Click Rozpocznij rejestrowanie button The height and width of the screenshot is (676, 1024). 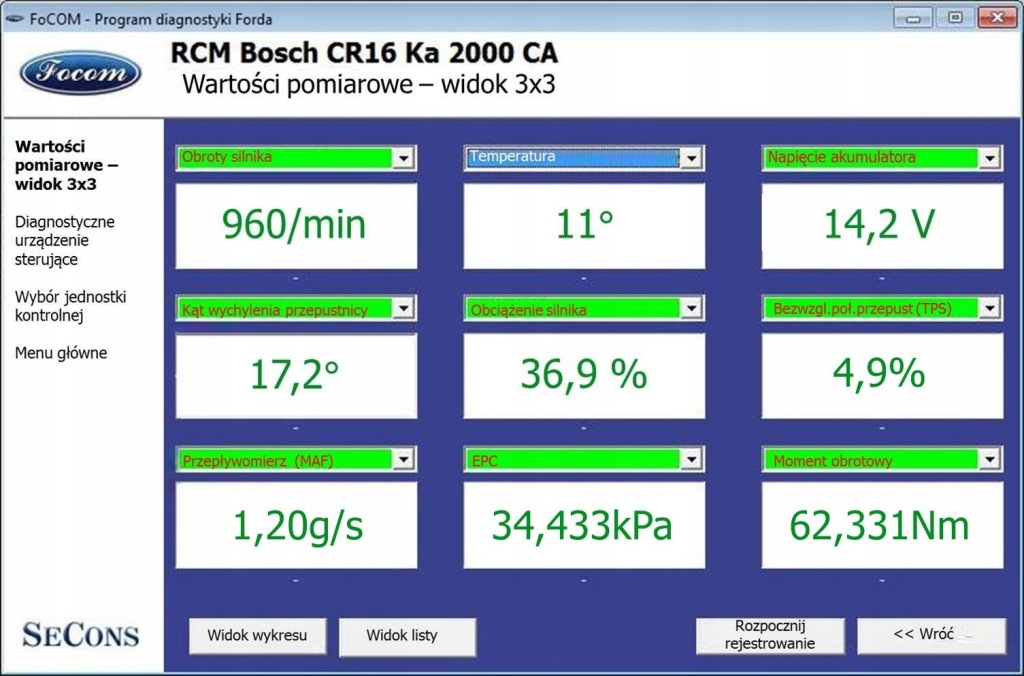(770, 635)
